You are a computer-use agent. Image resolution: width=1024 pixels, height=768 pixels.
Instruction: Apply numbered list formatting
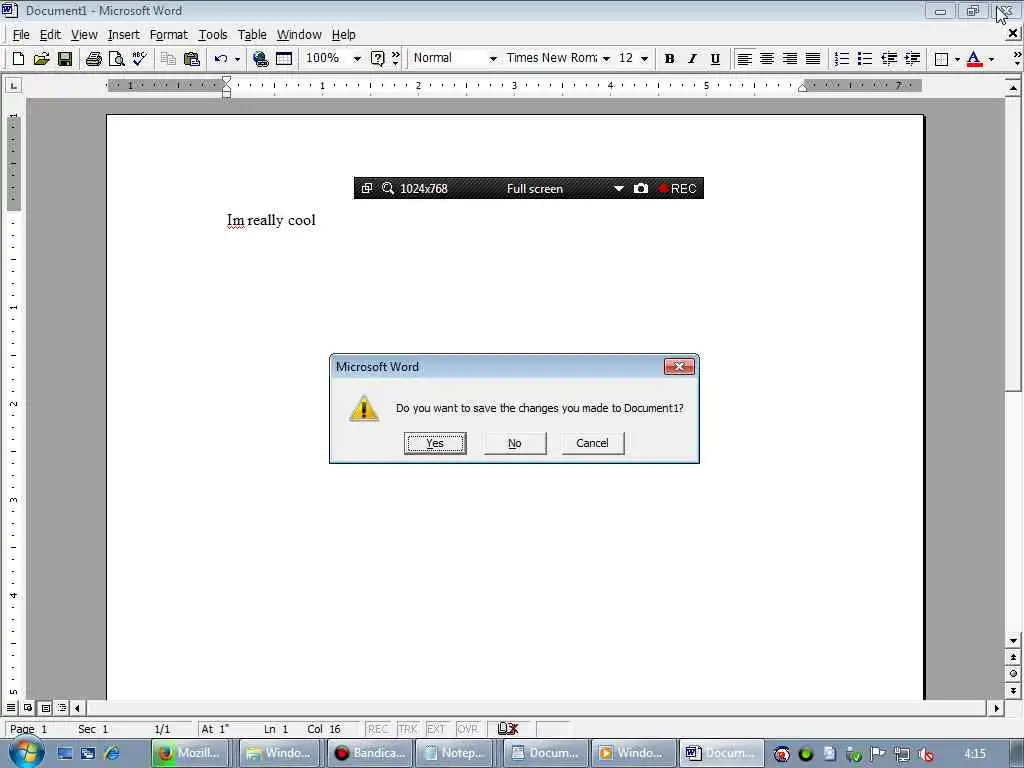click(x=842, y=59)
